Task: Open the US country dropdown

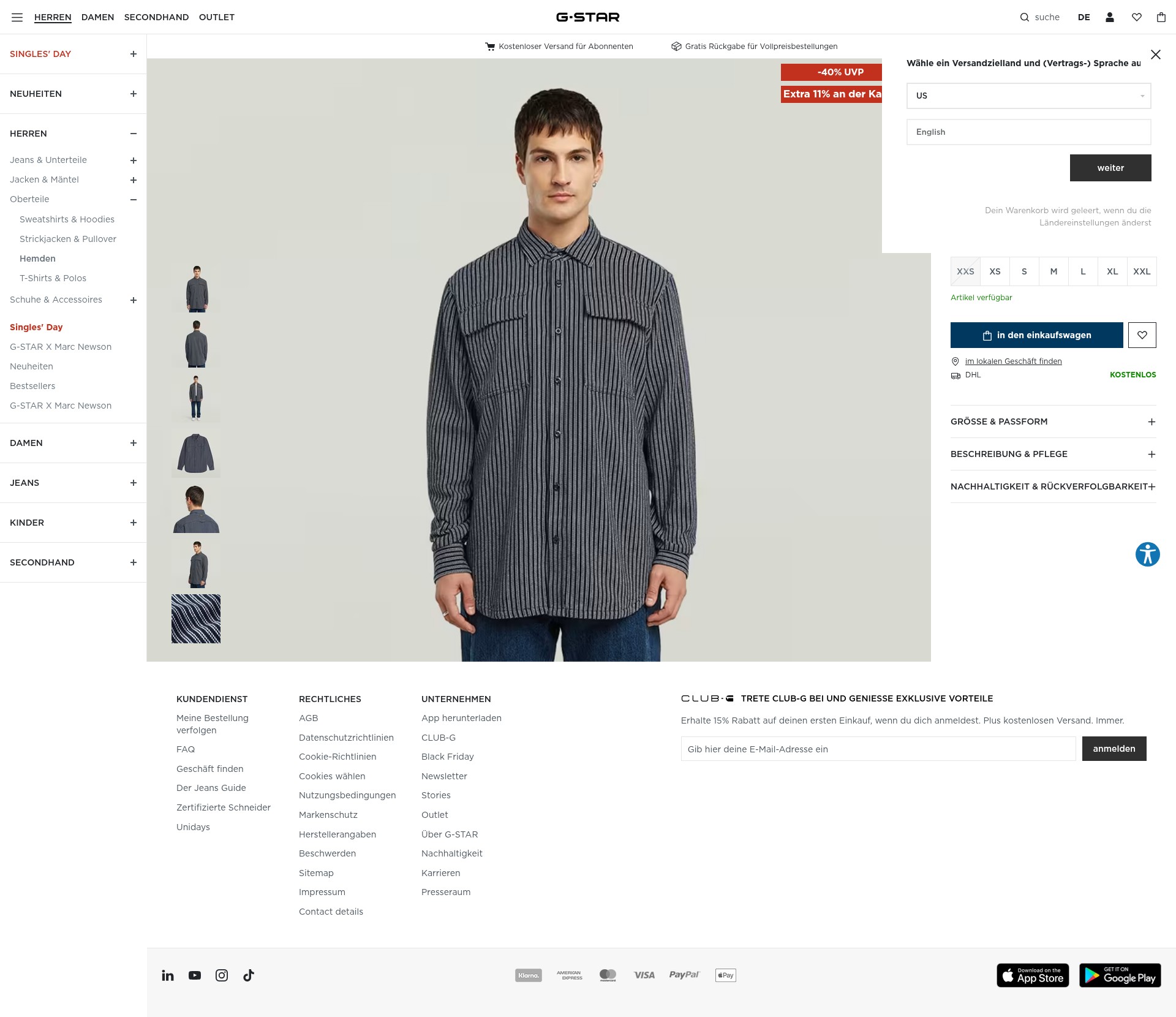Action: 1028,96
